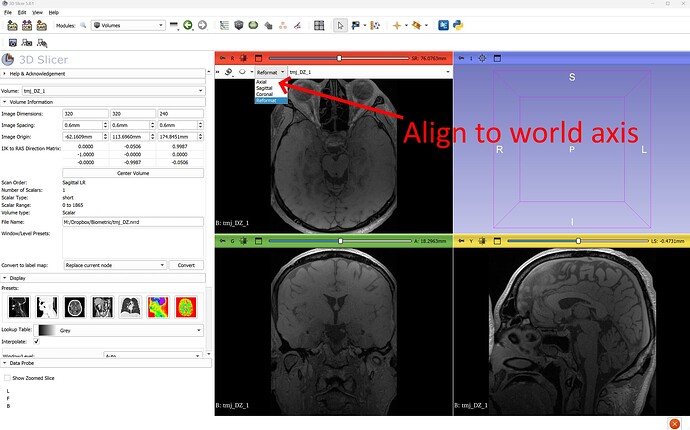This screenshot has height=430, width=690.
Task: Click the Convert button
Action: (x=185, y=265)
